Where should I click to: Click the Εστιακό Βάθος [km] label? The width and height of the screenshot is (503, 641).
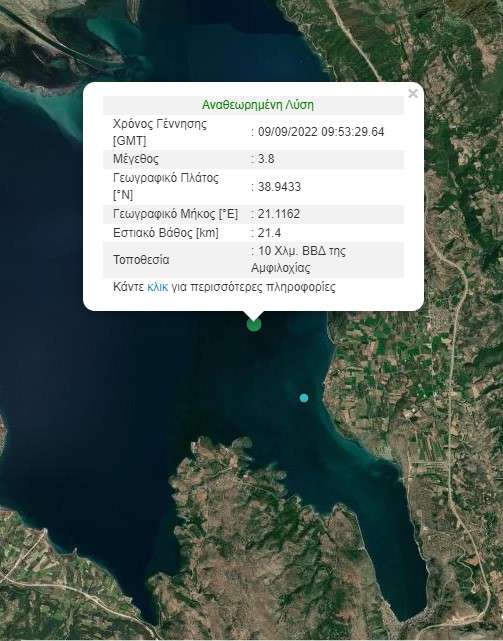[x=166, y=233]
